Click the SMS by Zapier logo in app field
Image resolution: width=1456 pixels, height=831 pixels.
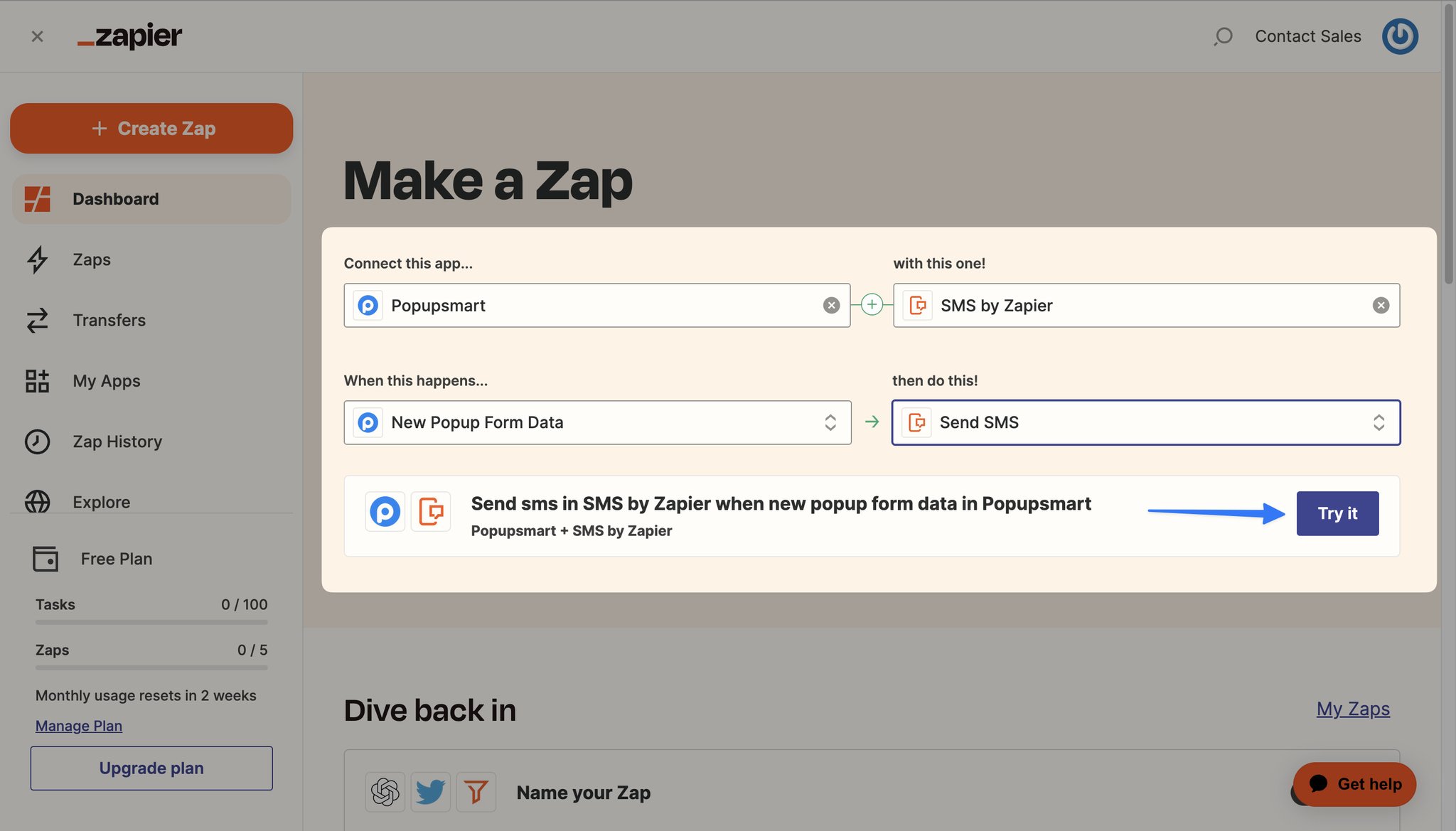pos(918,306)
